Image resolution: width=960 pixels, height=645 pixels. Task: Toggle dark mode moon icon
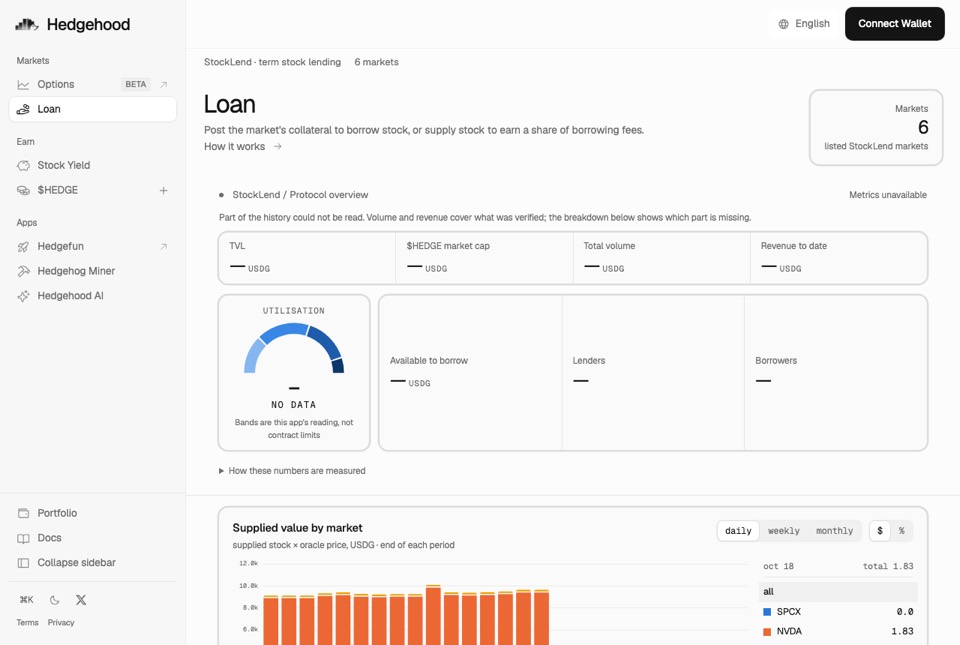point(54,600)
